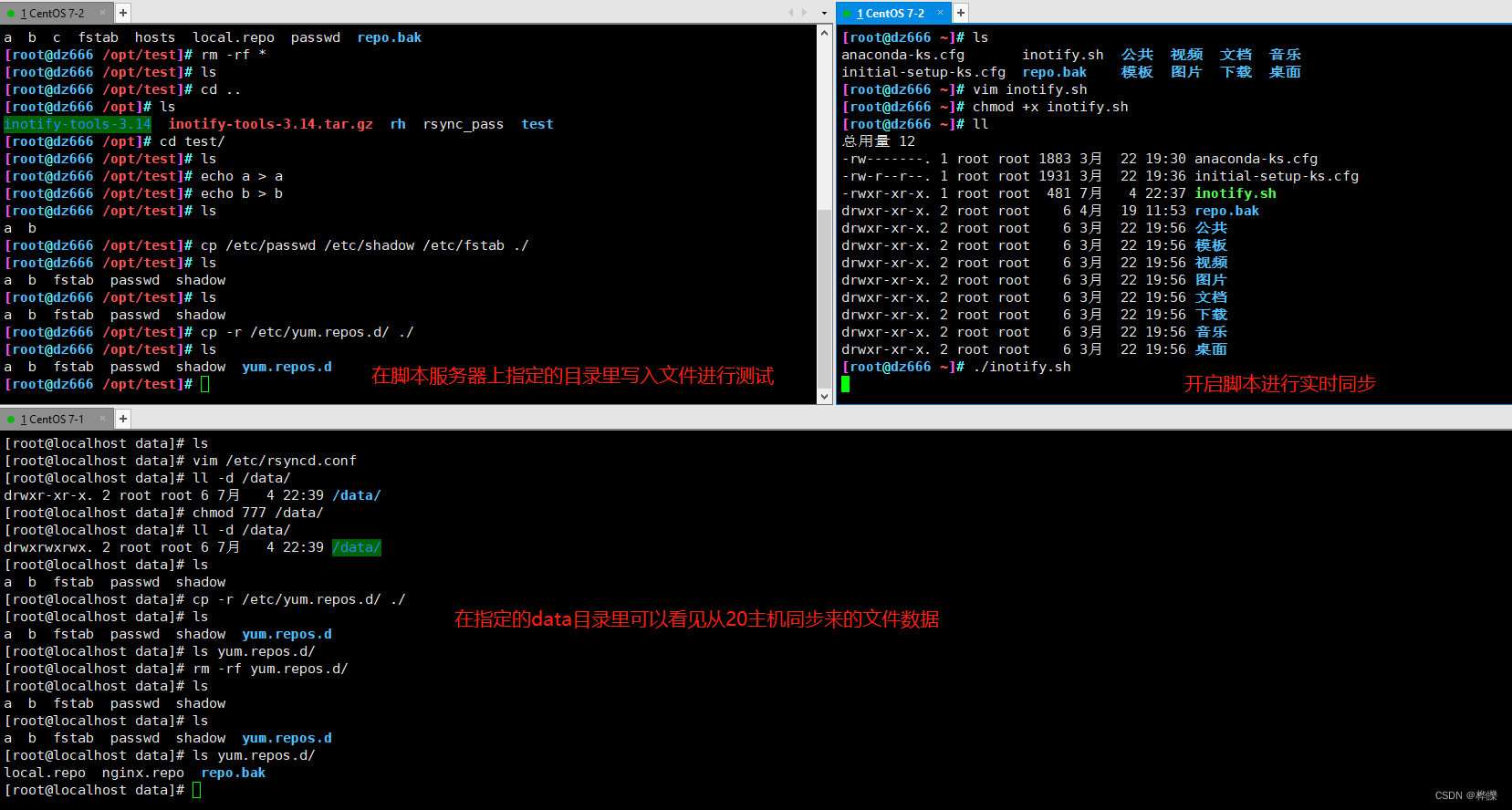
Task: Add a new tab beside CentOS 7-1
Action: [x=123, y=419]
